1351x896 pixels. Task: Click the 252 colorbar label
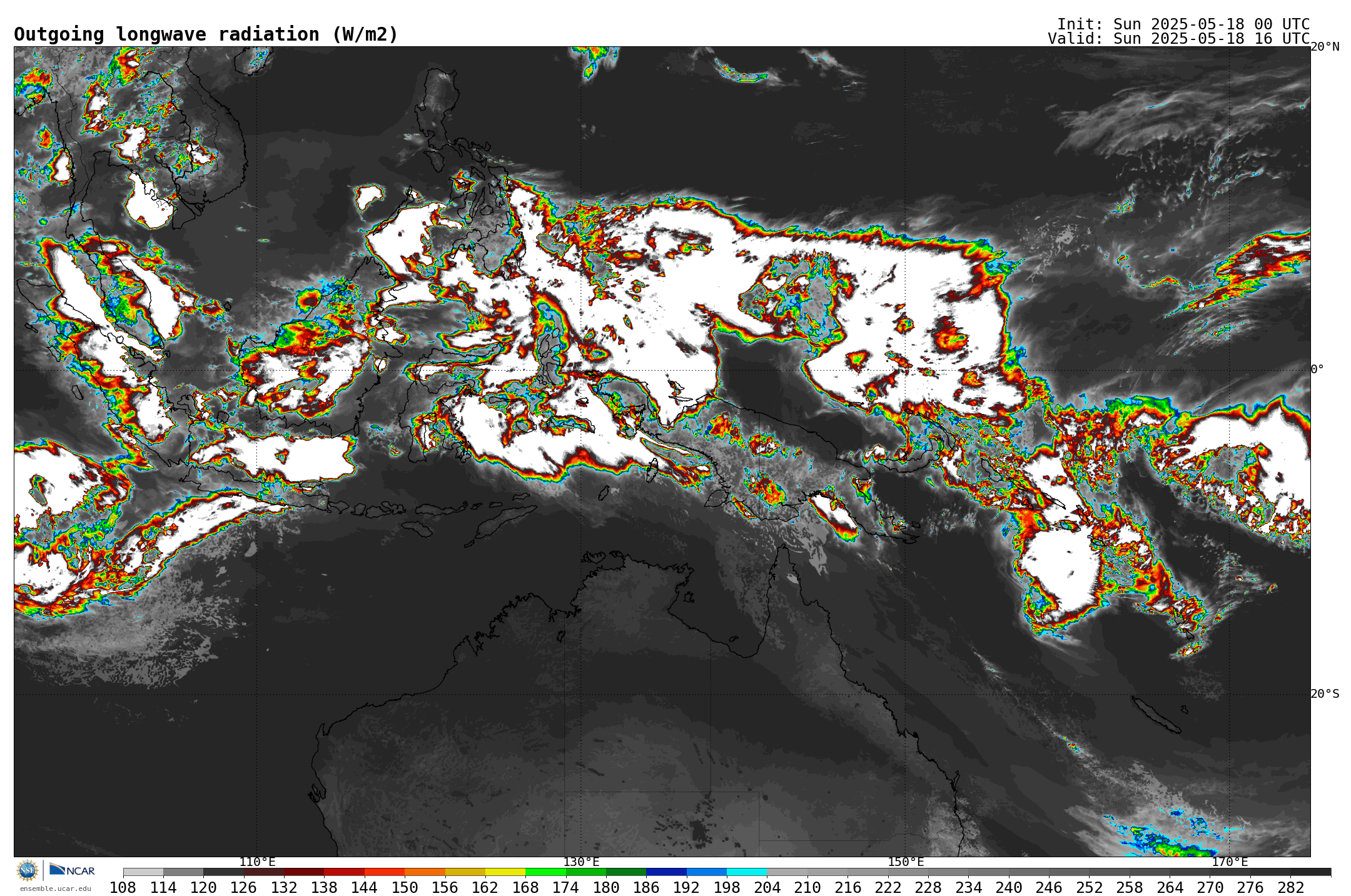point(1089,888)
